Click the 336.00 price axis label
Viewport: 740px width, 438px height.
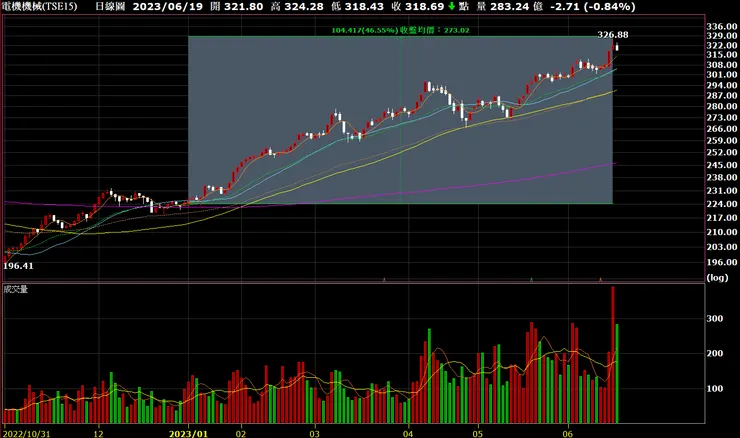pyautogui.click(x=722, y=26)
